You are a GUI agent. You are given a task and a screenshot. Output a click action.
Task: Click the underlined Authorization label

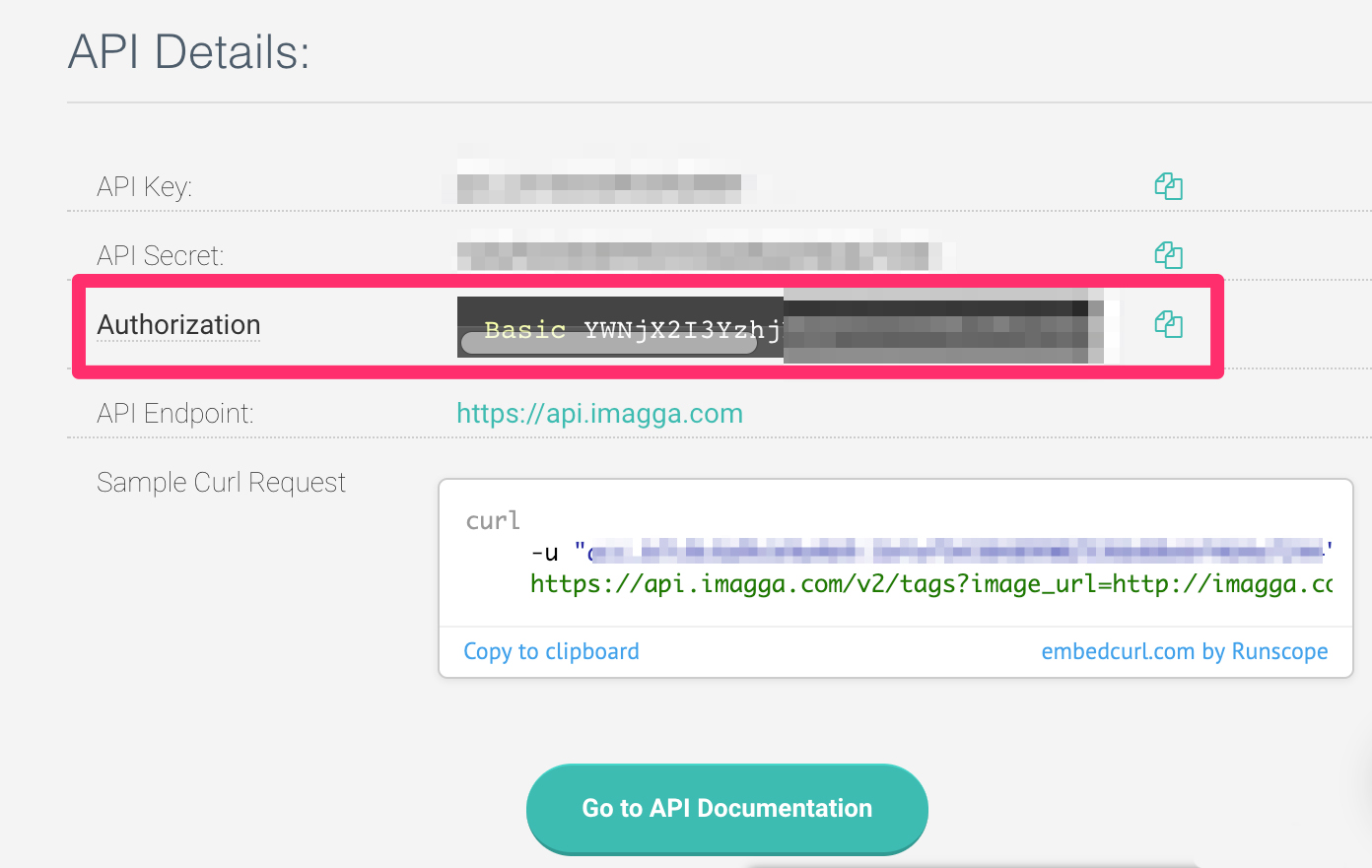[178, 325]
